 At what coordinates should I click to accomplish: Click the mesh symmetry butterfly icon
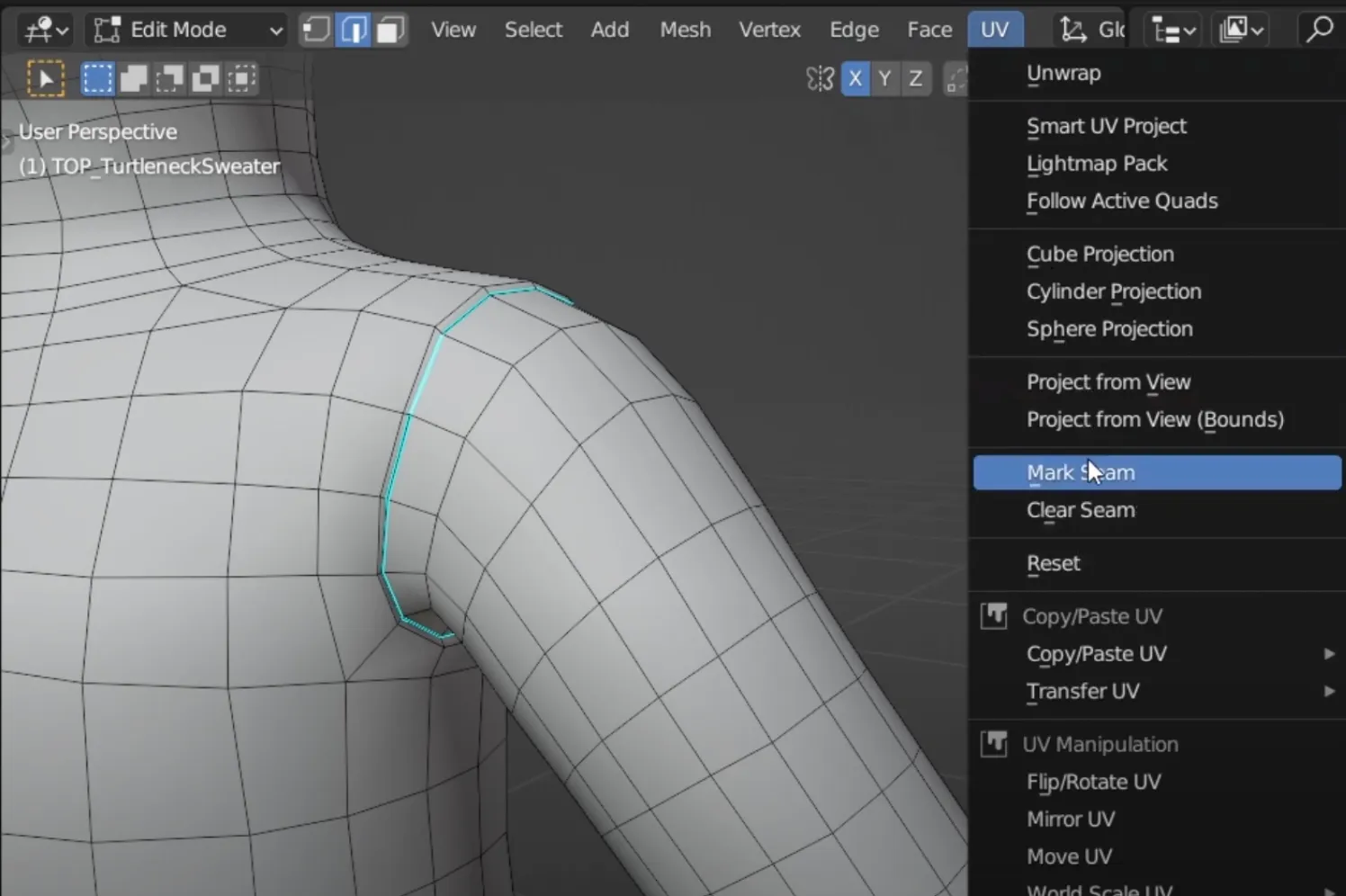pos(820,79)
